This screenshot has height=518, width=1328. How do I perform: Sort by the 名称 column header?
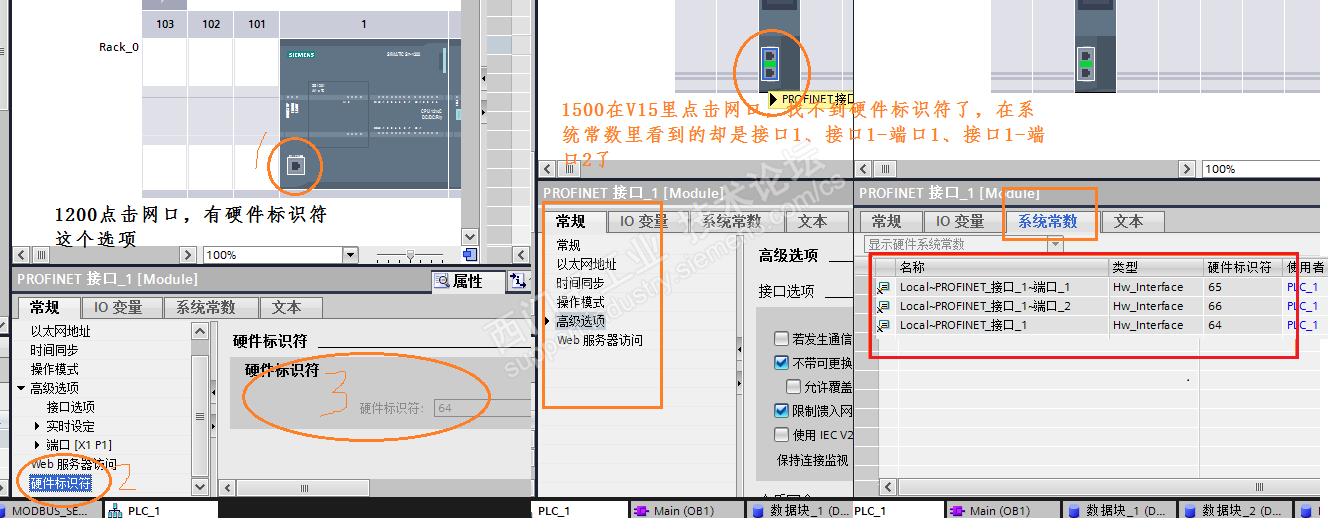pyautogui.click(x=1002, y=267)
